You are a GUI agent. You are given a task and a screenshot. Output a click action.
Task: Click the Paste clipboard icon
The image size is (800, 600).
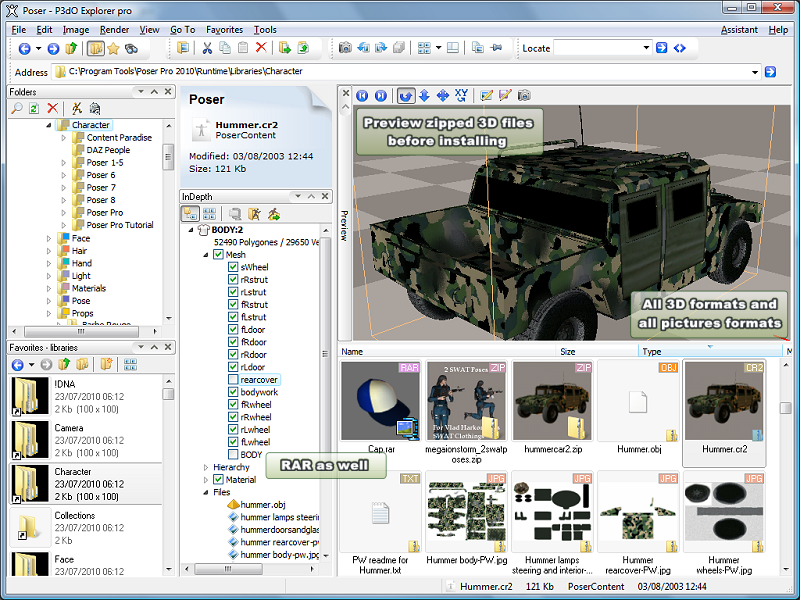(x=243, y=48)
